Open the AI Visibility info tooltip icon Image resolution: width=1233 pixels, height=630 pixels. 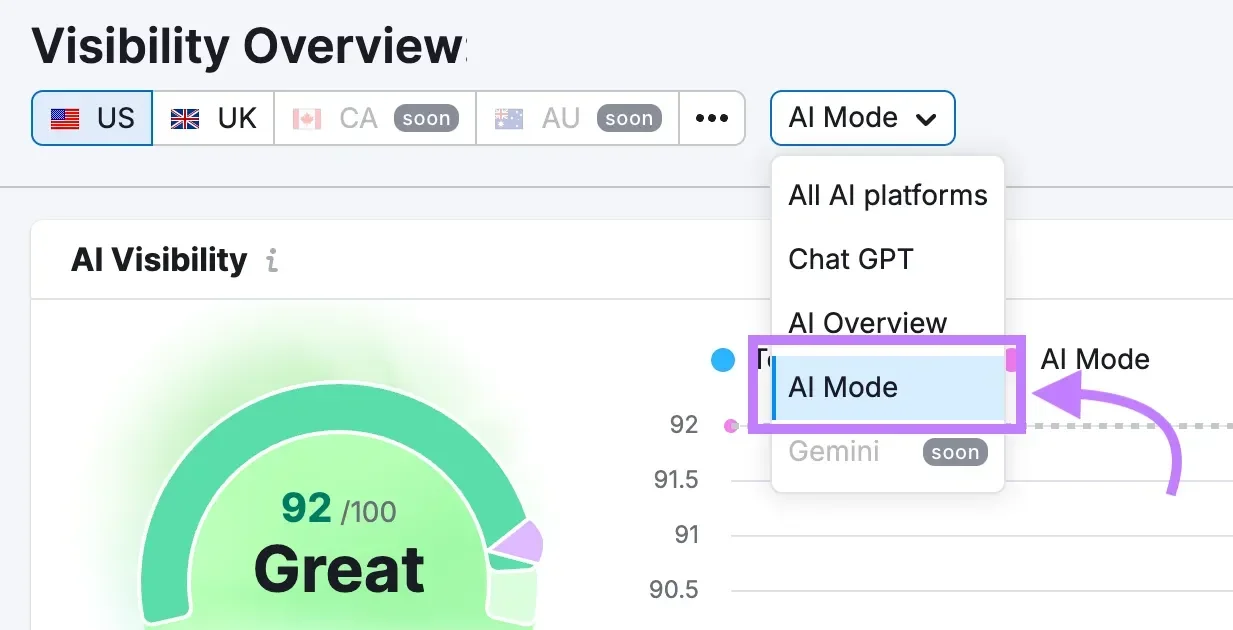(x=272, y=261)
